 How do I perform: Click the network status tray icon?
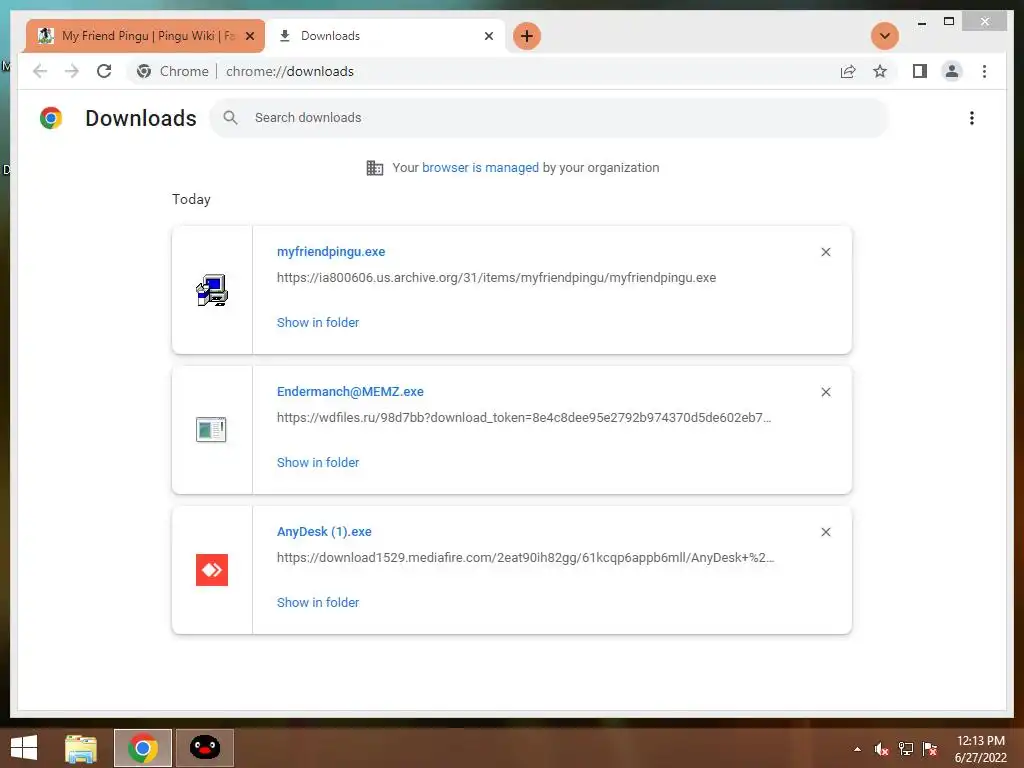pyautogui.click(x=906, y=749)
